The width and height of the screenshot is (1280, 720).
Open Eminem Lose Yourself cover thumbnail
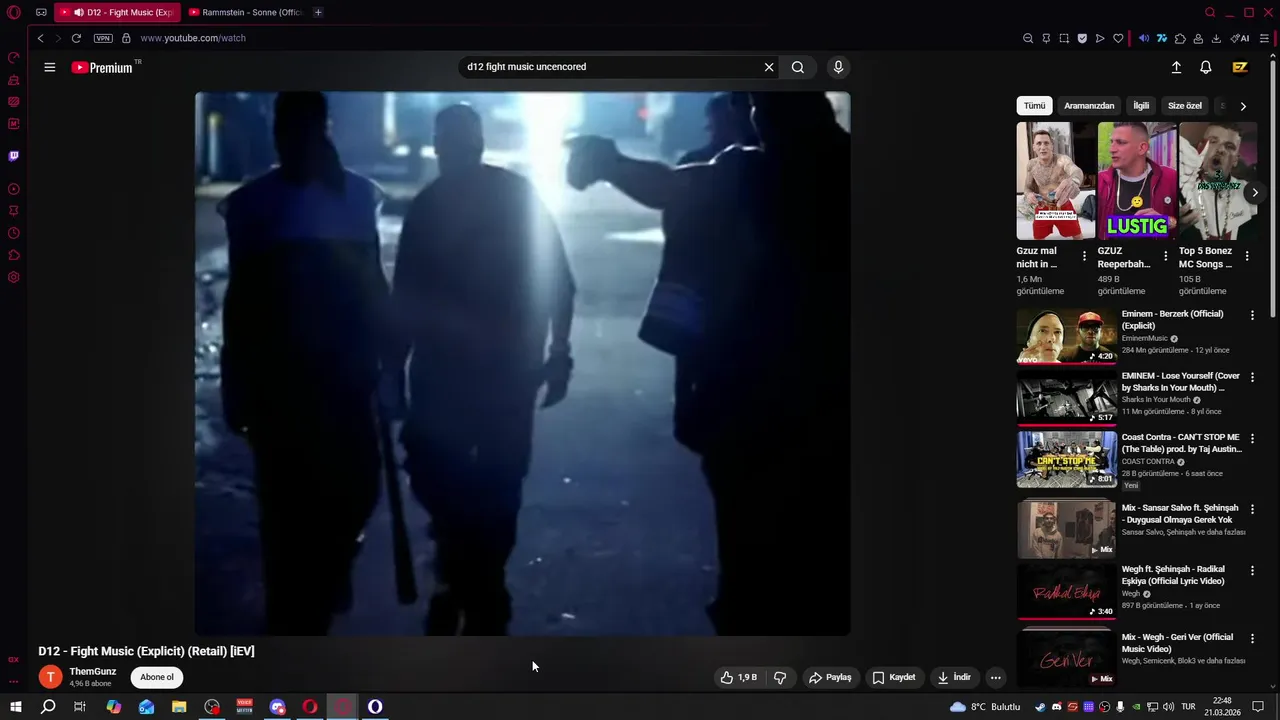point(1067,397)
